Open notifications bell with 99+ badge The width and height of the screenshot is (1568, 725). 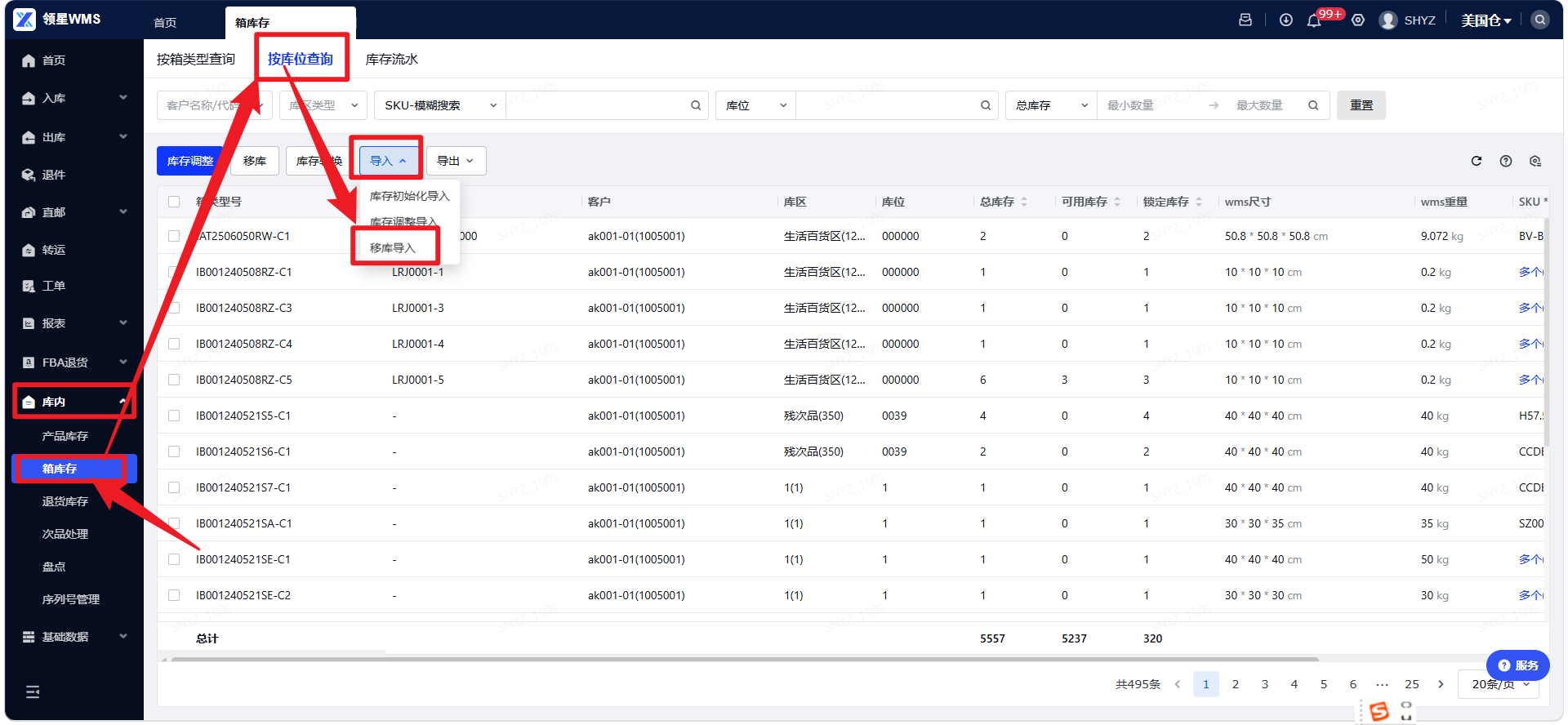pos(1314,20)
